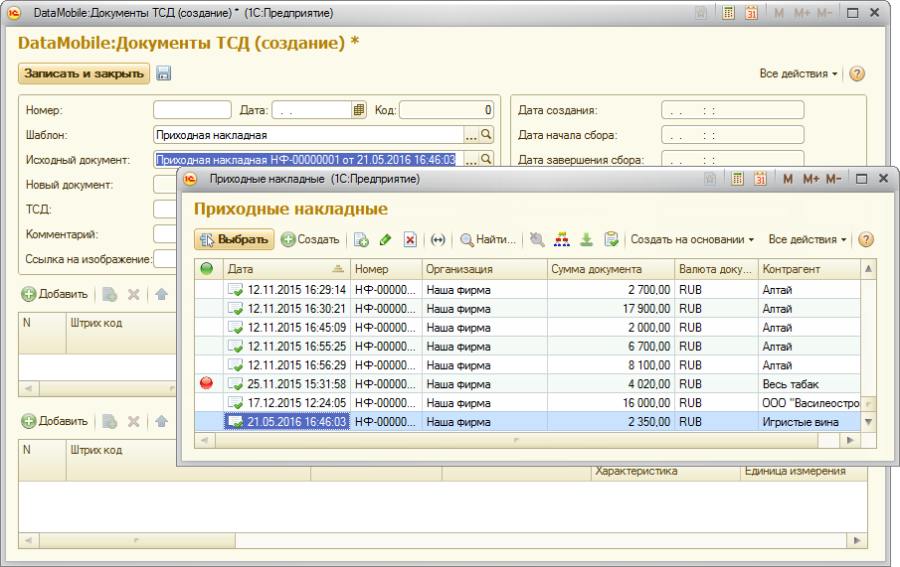Screen dimensions: 900x567
Task: Open the calculator icon in invoices title bar
Action: [737, 179]
